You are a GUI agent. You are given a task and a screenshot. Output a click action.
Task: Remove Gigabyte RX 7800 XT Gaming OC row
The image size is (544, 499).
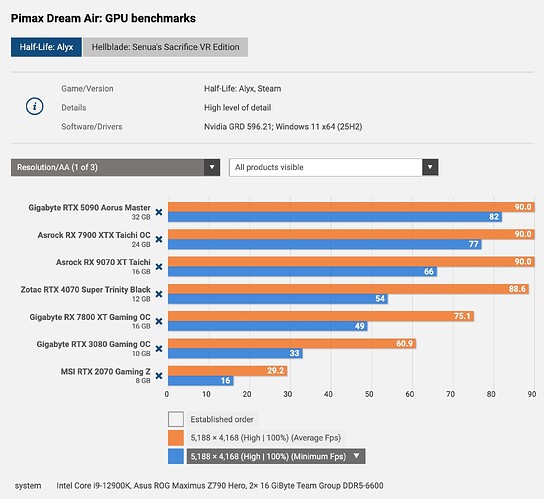(159, 321)
